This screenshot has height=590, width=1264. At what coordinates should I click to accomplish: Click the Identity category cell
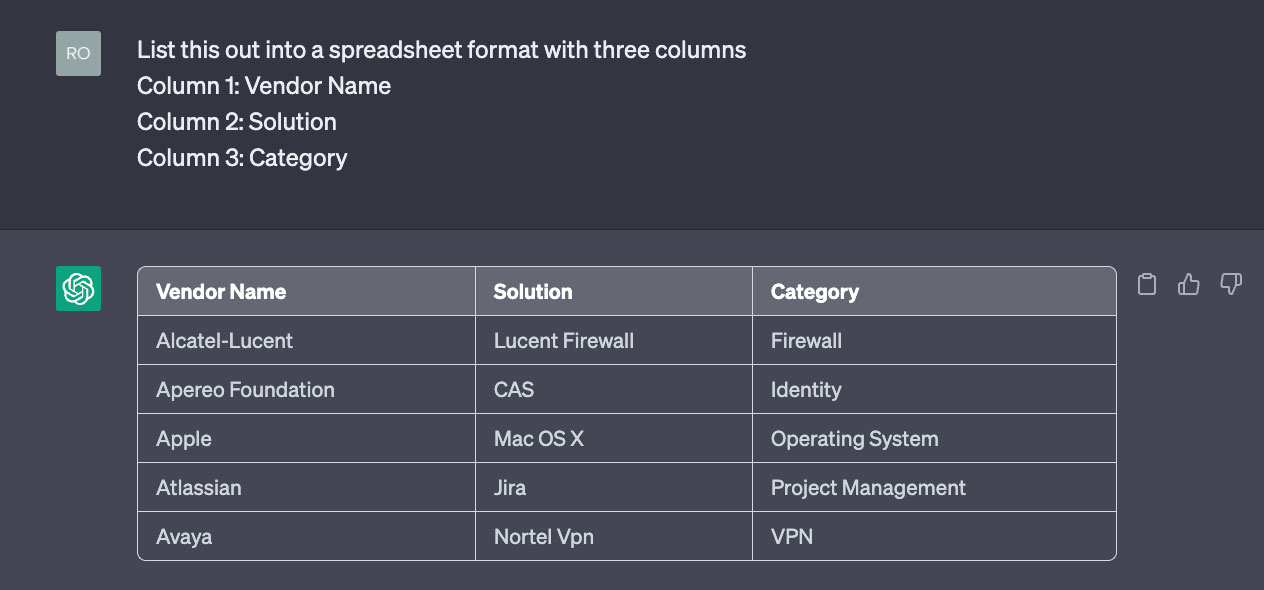click(934, 390)
